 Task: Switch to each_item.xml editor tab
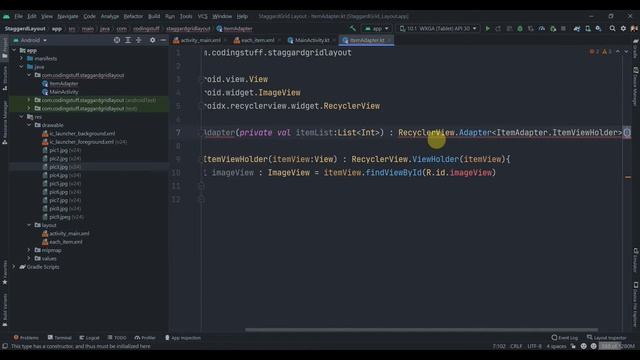[x=257, y=40]
